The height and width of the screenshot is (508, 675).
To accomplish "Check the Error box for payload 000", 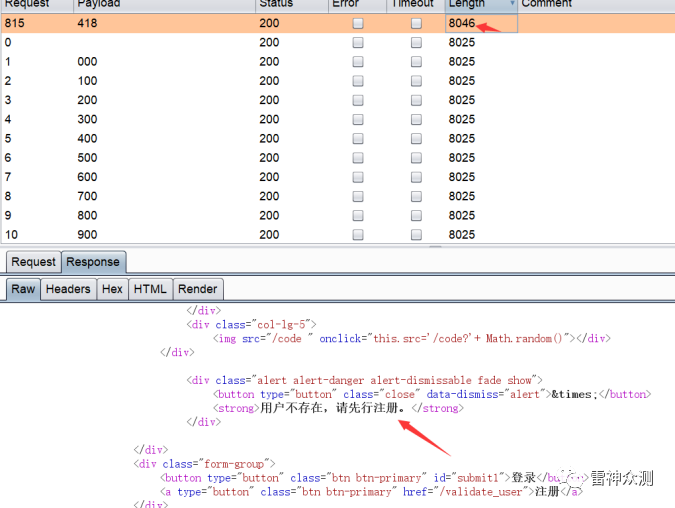I will point(358,62).
